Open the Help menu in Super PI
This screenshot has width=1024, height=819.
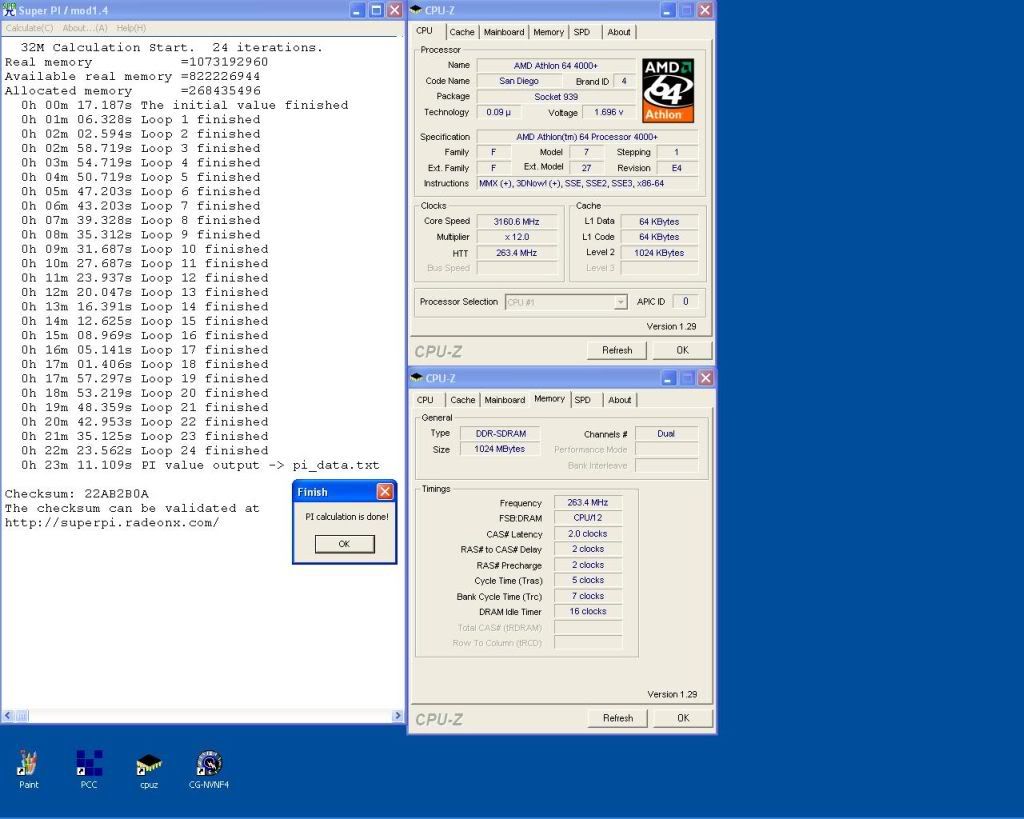point(131,28)
